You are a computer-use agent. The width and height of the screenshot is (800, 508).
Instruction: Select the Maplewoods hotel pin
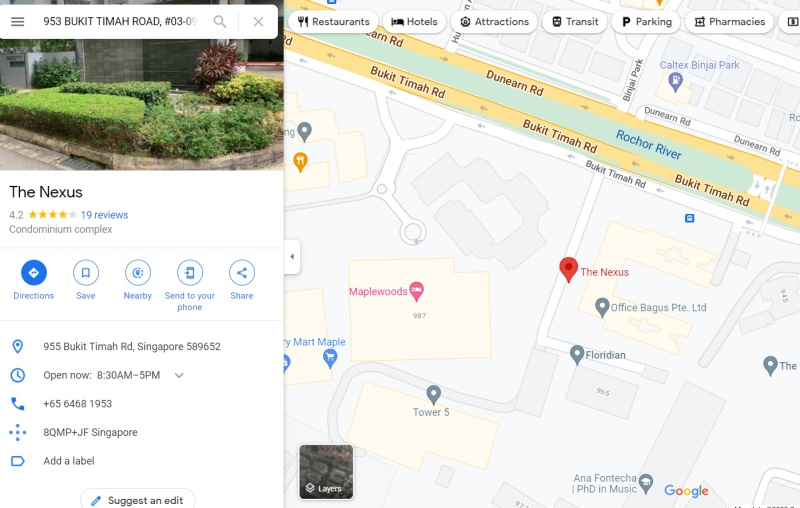coord(417,291)
